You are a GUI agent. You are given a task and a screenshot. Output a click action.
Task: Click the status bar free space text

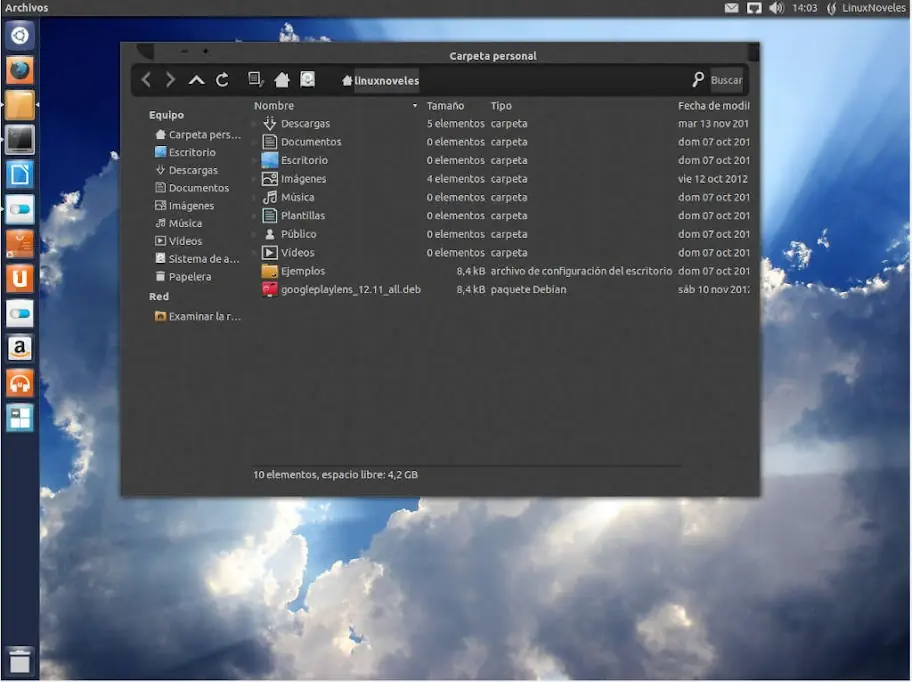point(335,475)
